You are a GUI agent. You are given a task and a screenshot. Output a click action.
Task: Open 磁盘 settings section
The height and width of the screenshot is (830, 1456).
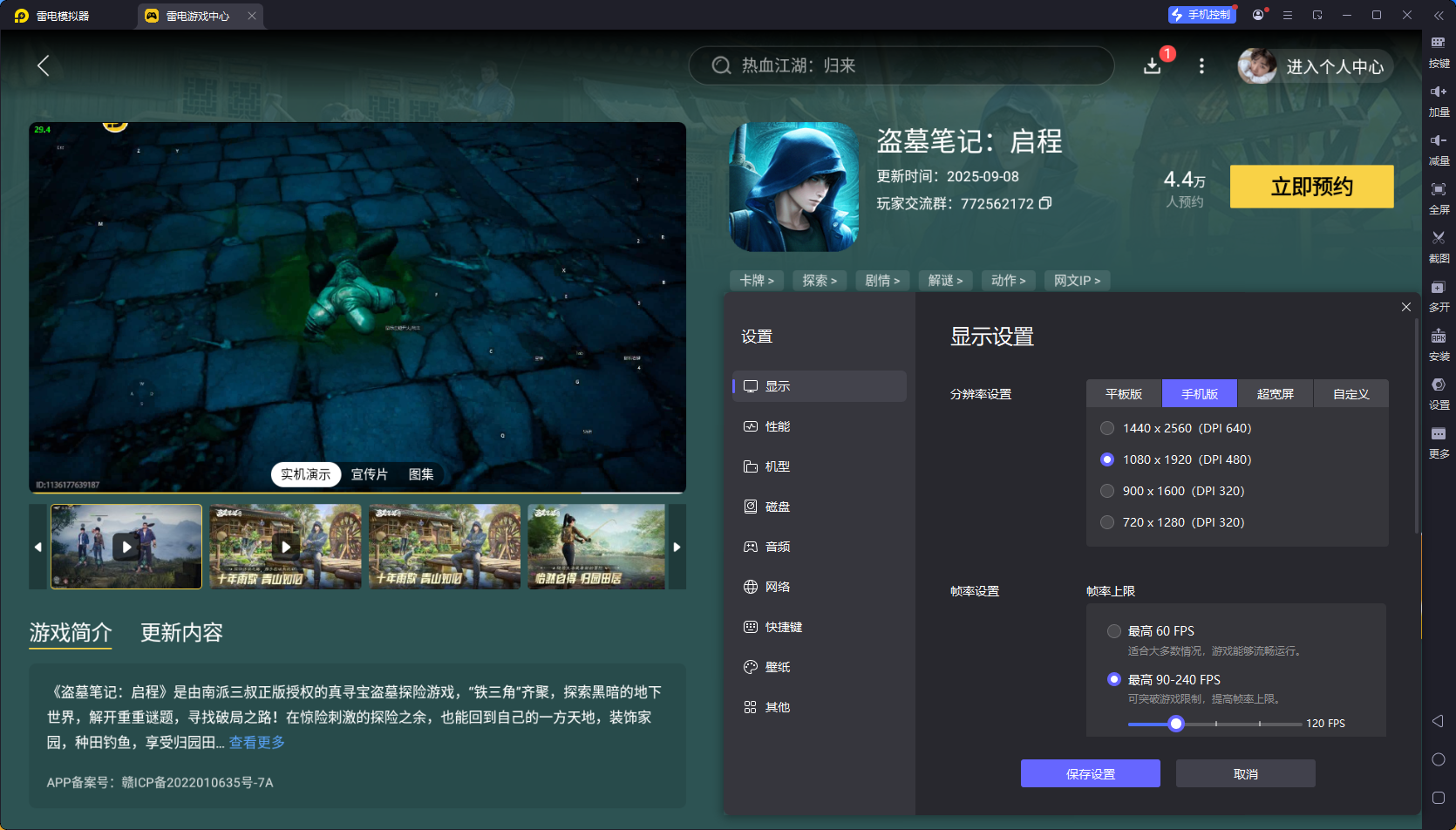820,507
